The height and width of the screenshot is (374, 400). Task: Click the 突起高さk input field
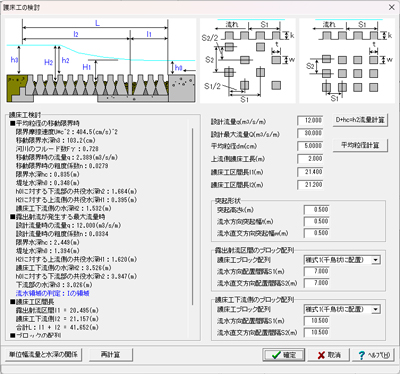316,210
